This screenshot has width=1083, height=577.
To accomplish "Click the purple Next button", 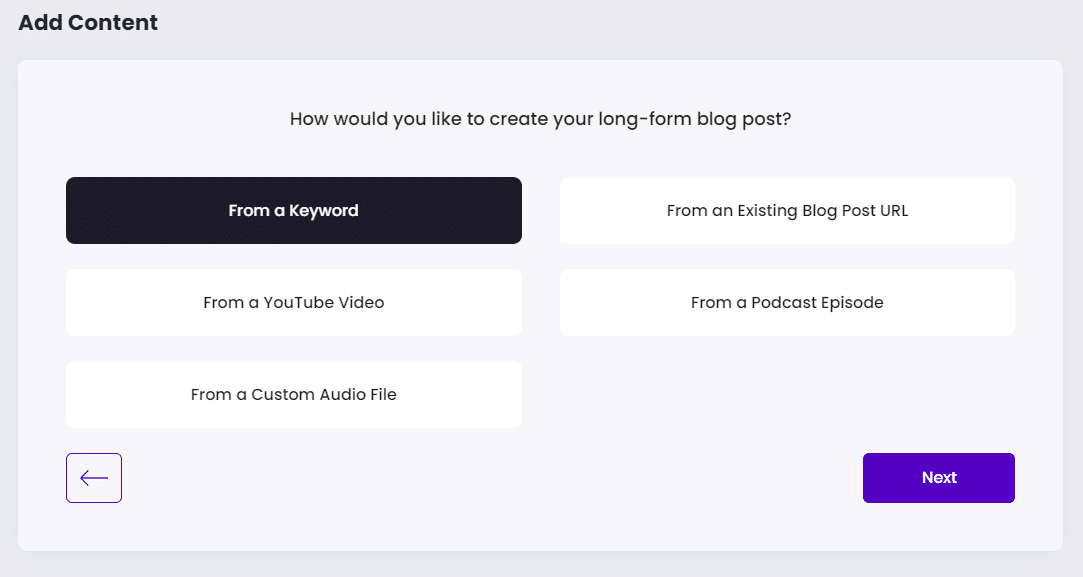I will pyautogui.click(x=939, y=477).
